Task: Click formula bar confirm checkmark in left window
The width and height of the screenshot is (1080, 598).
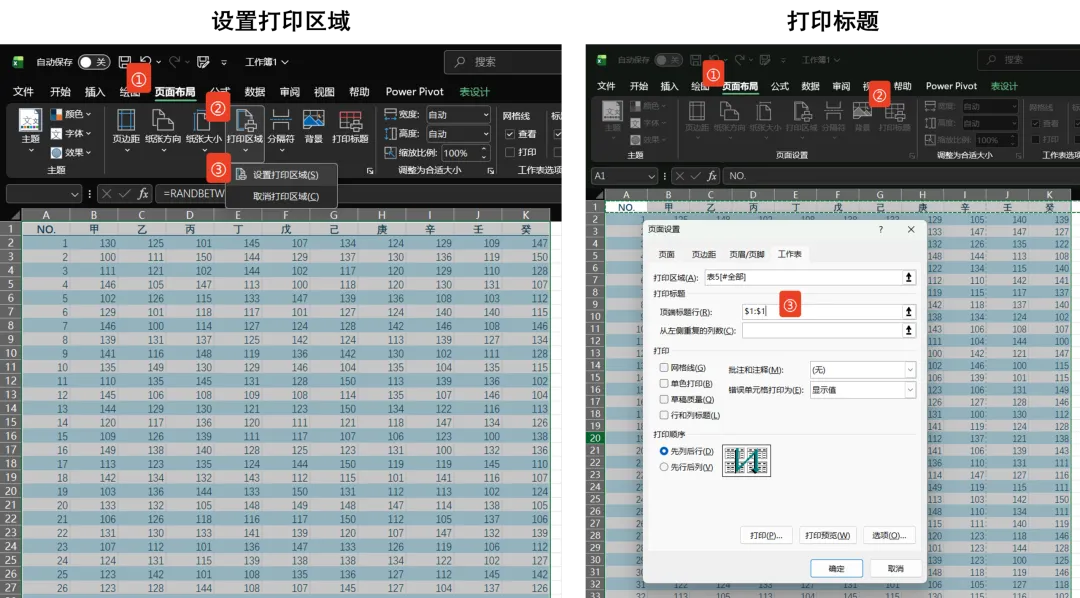Action: pos(124,194)
